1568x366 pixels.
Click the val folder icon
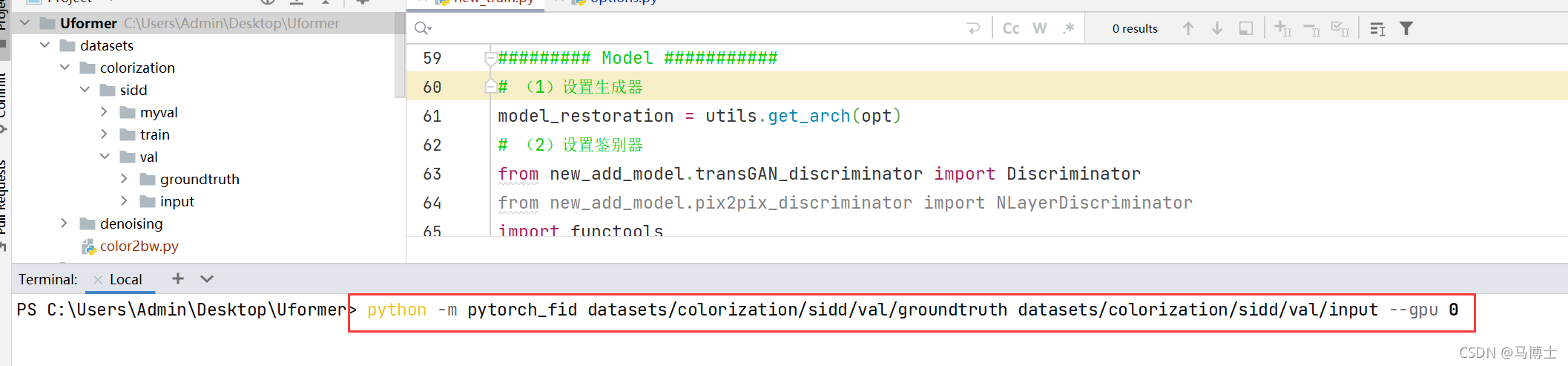pos(128,157)
